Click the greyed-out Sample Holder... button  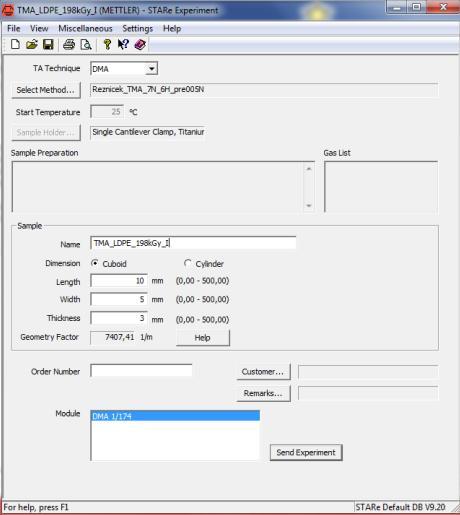pos(46,132)
